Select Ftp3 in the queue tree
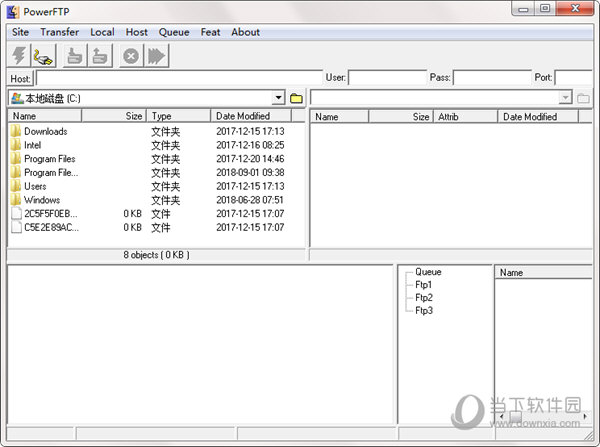 (424, 310)
